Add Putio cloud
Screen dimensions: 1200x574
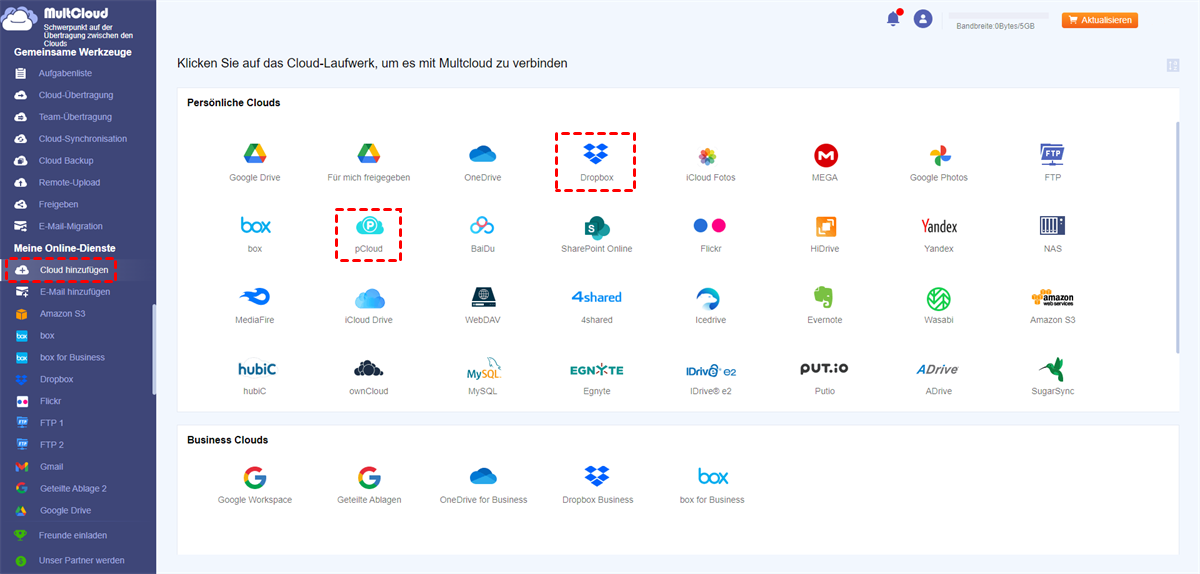click(x=826, y=377)
